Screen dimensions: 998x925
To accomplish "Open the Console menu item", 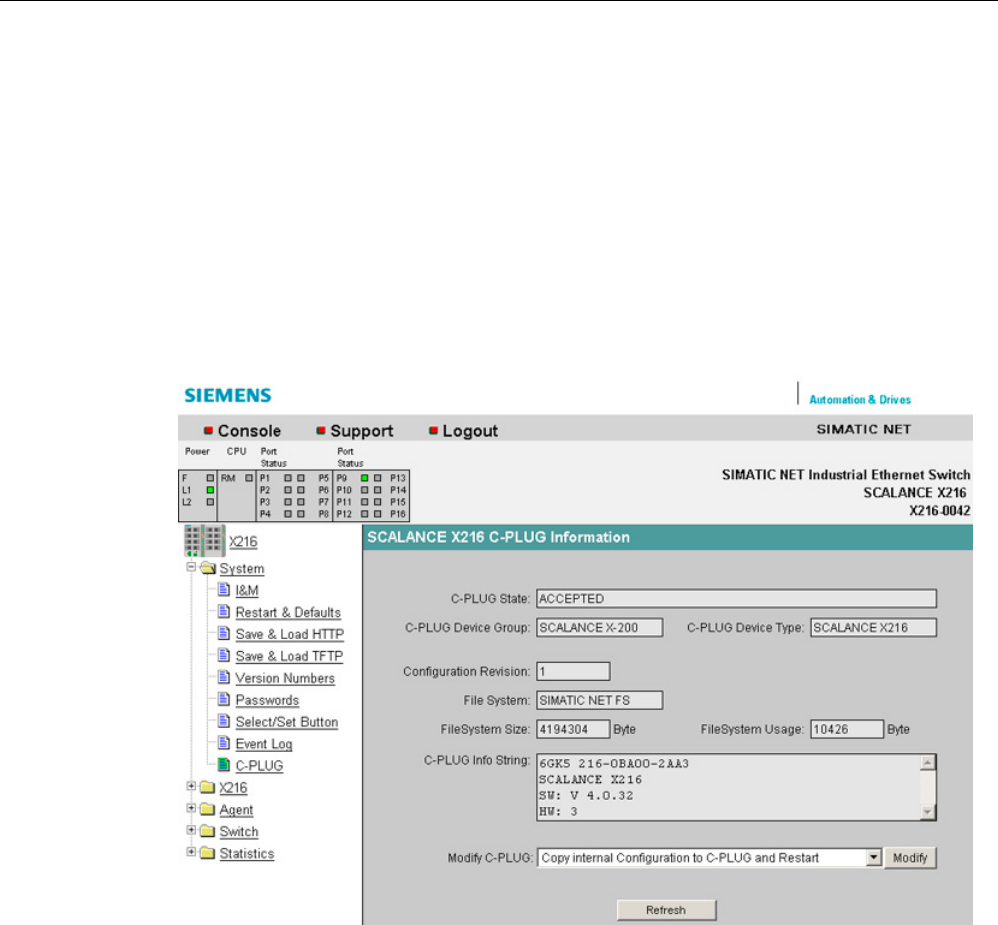I will coord(249,431).
